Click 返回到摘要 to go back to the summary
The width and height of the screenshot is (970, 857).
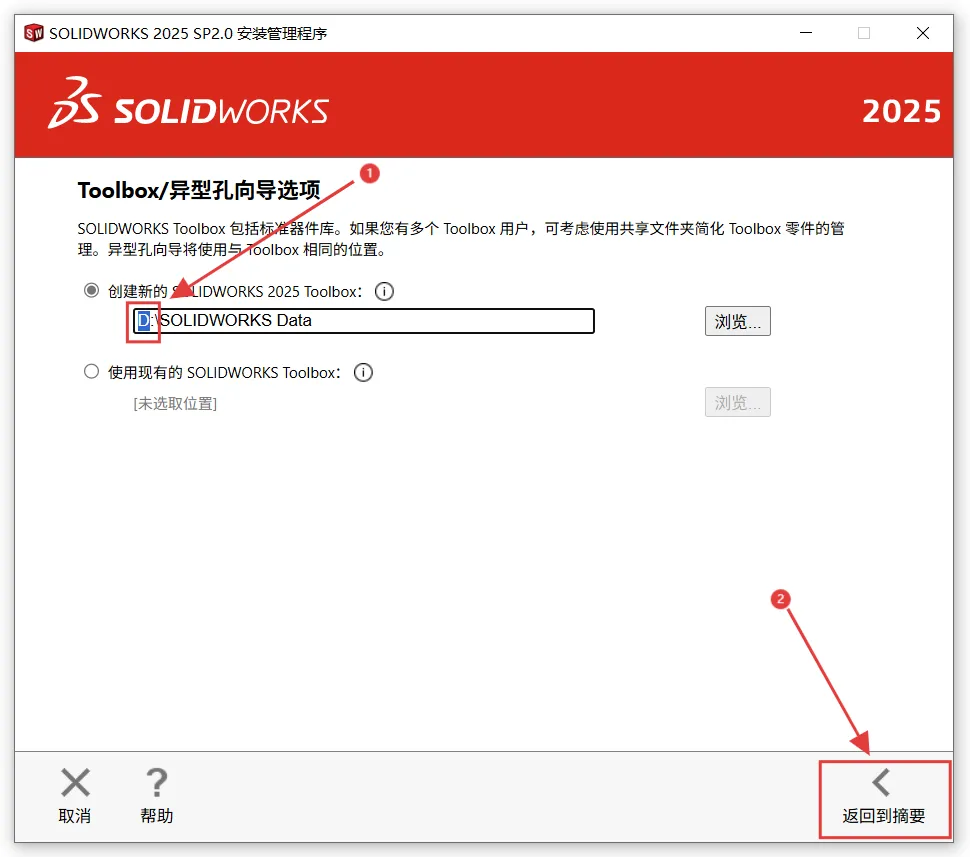coord(883,797)
